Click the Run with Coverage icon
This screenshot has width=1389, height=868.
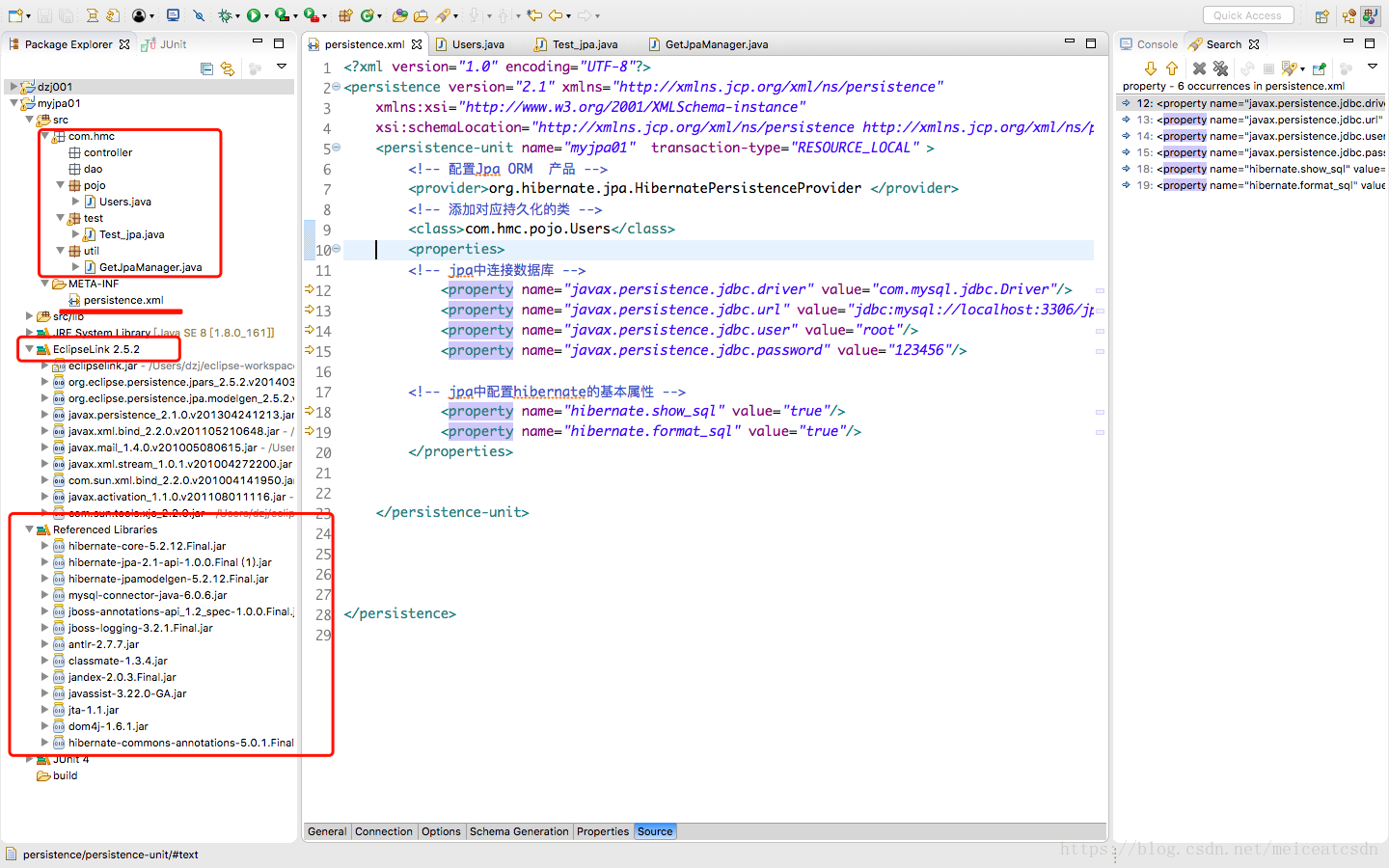tap(282, 15)
